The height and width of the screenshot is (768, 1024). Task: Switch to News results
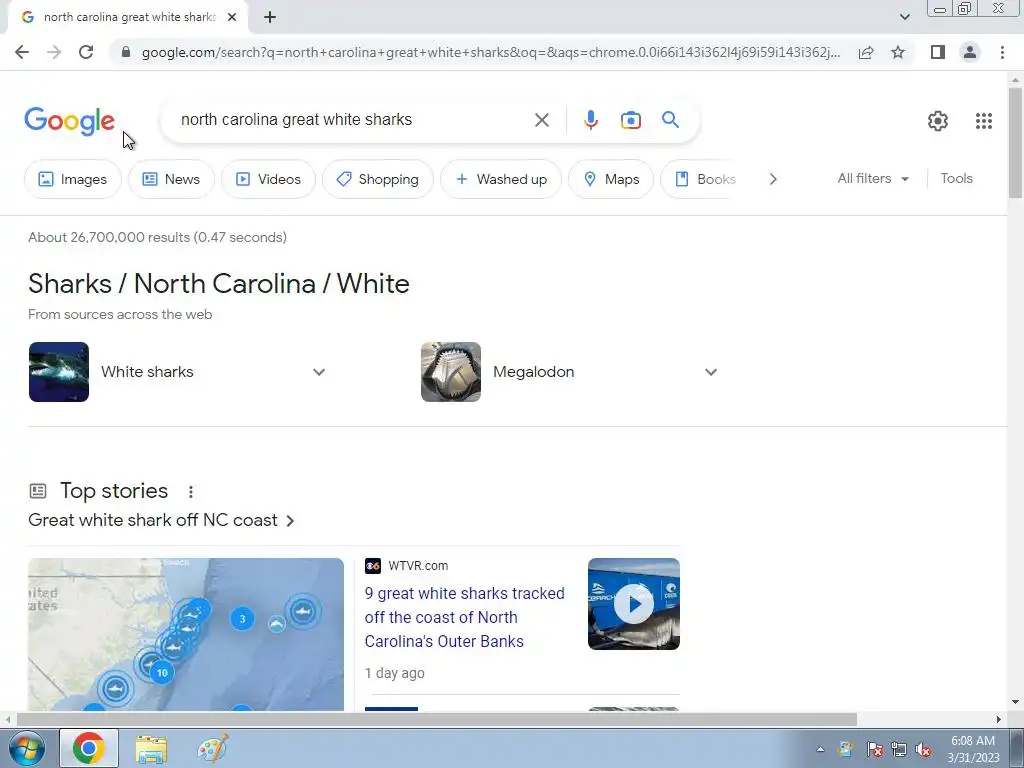tap(171, 179)
